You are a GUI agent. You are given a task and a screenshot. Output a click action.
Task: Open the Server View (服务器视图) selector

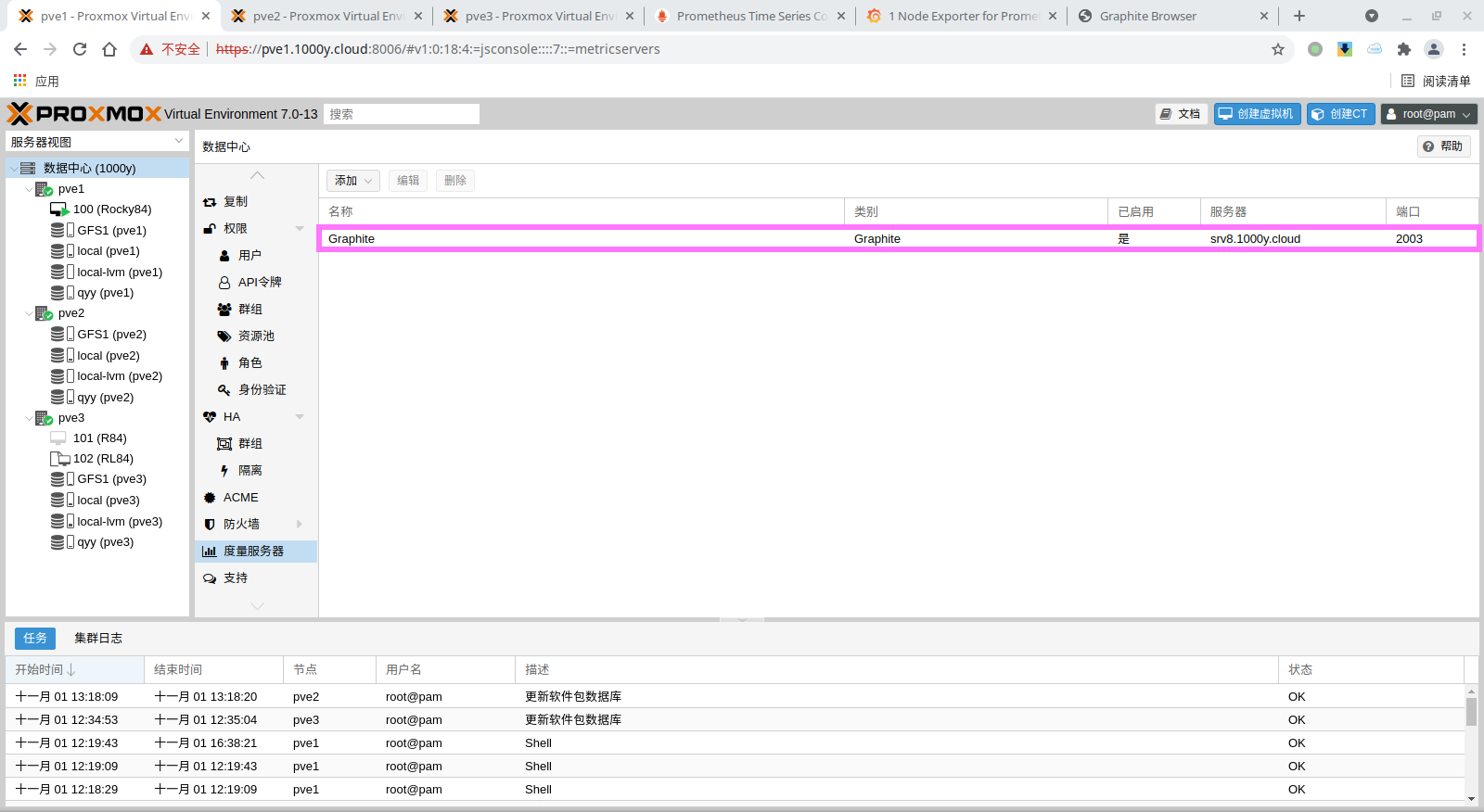click(97, 142)
